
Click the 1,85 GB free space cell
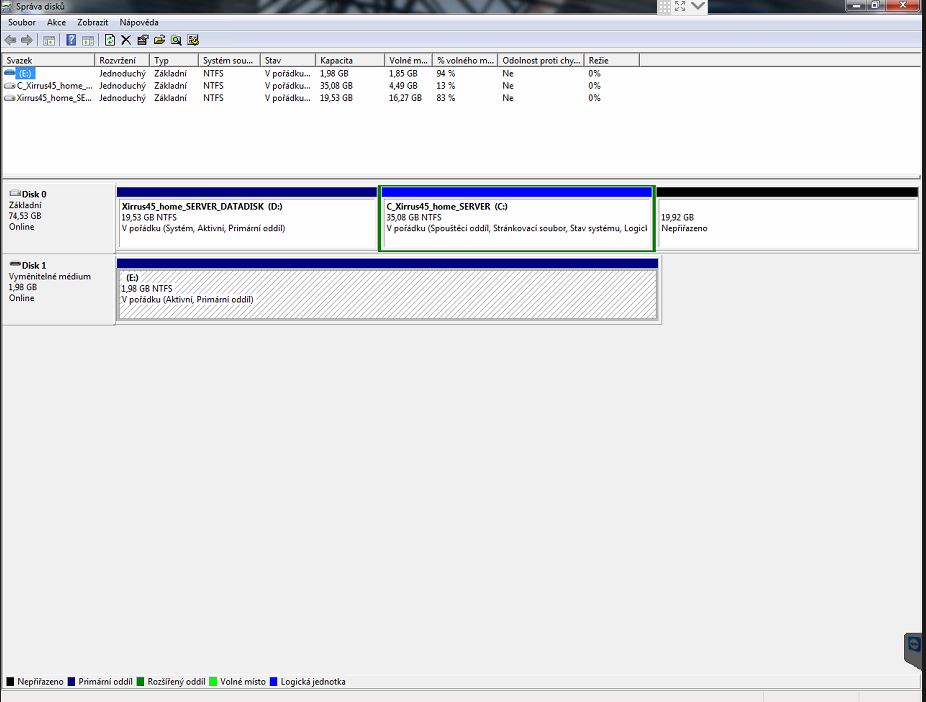click(x=403, y=73)
